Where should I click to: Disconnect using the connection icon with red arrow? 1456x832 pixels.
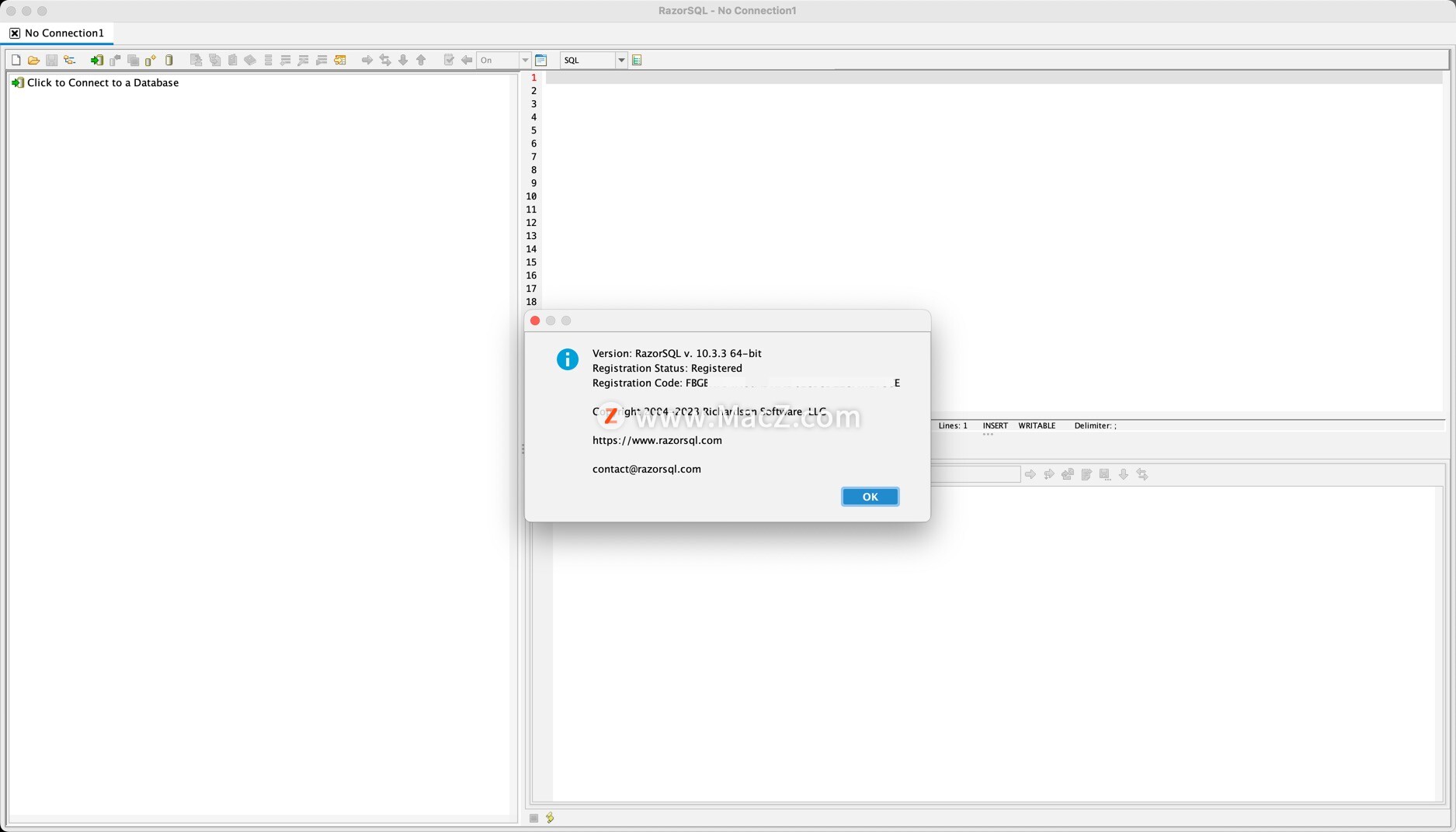[x=114, y=60]
